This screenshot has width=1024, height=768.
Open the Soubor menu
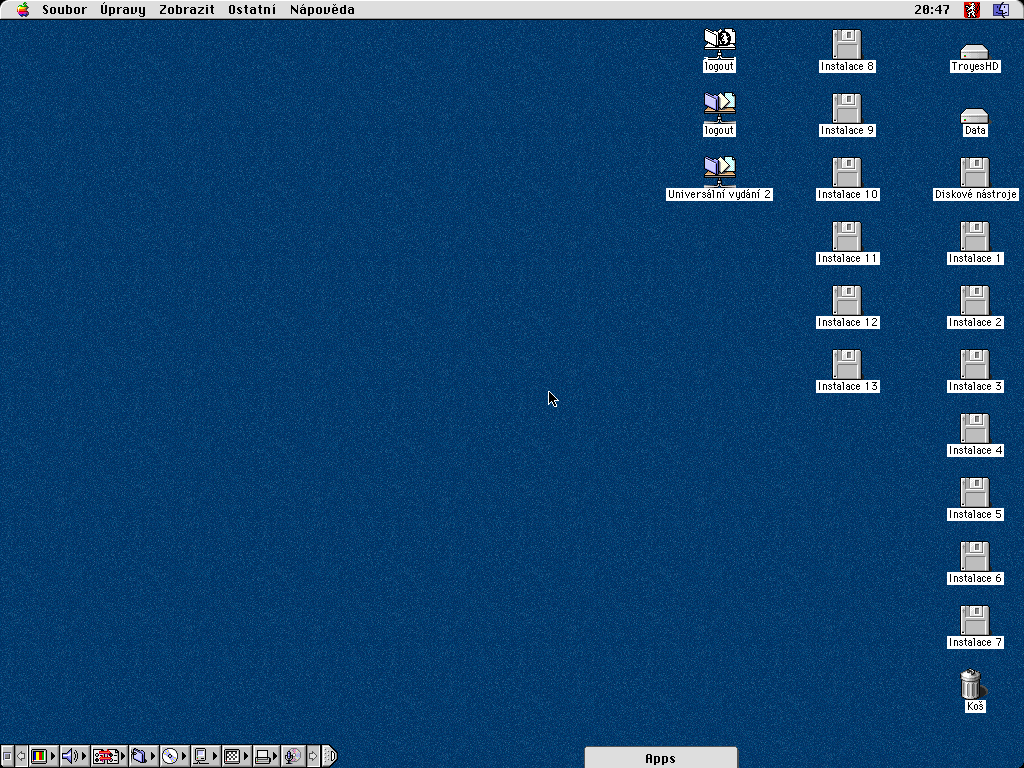pyautogui.click(x=64, y=10)
